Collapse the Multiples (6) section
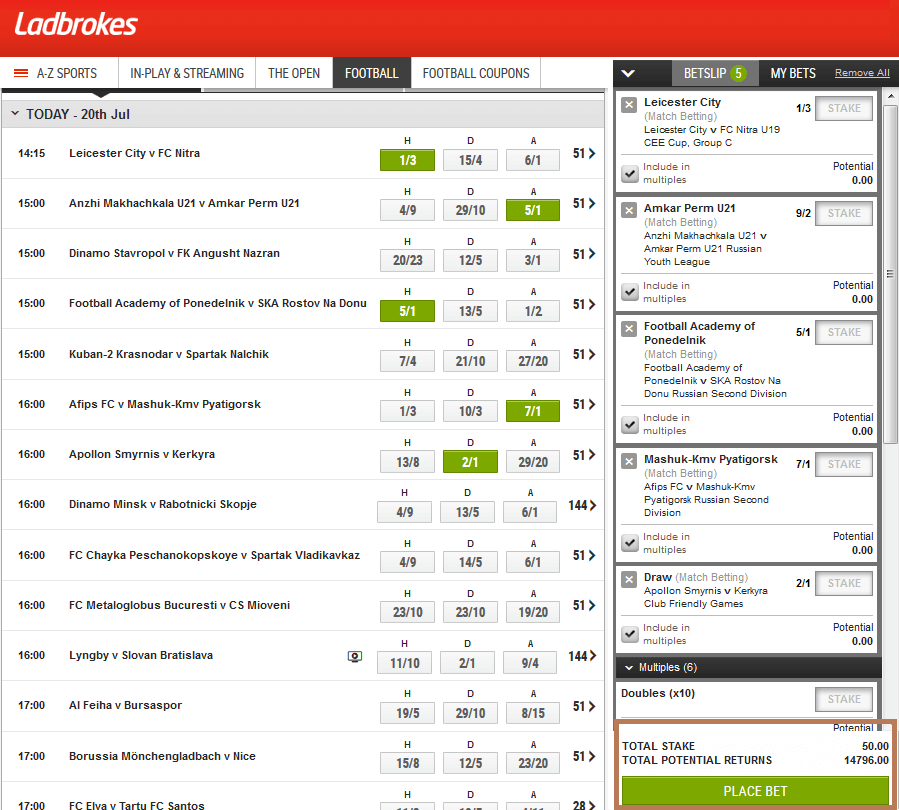Screen dimensions: 899x810 tap(628, 668)
